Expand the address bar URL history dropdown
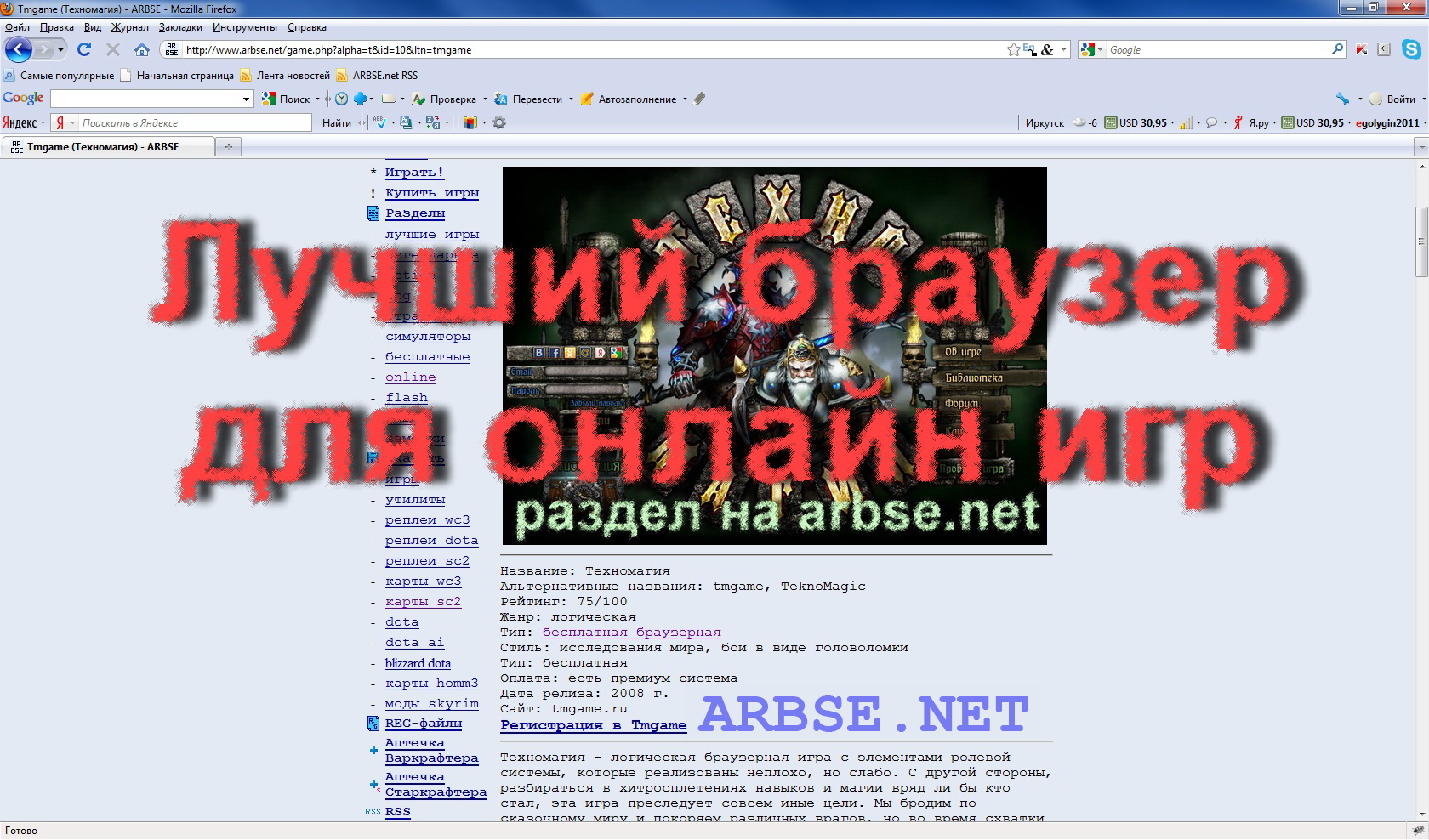 pos(1063,49)
